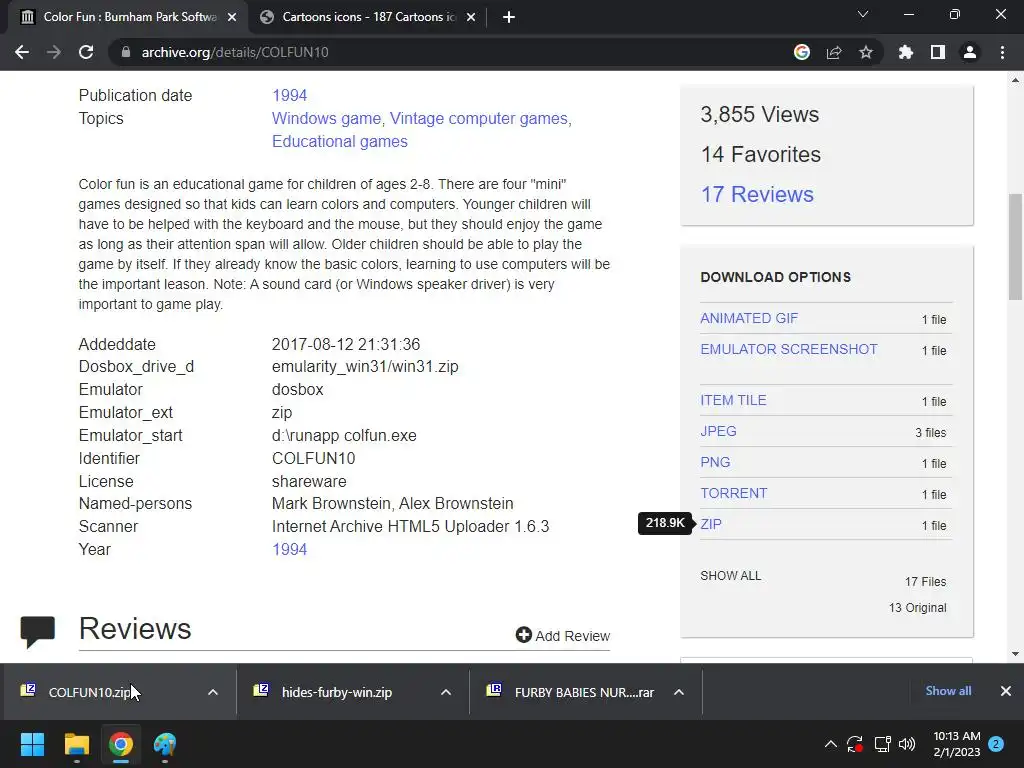1024x768 pixels.
Task: Click identifier value COLFUN10
Action: tap(313, 458)
